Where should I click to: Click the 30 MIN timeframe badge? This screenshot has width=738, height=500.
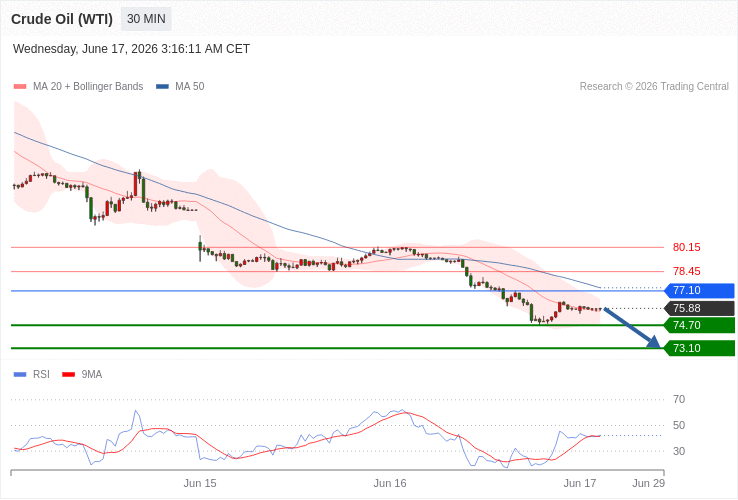[146, 19]
